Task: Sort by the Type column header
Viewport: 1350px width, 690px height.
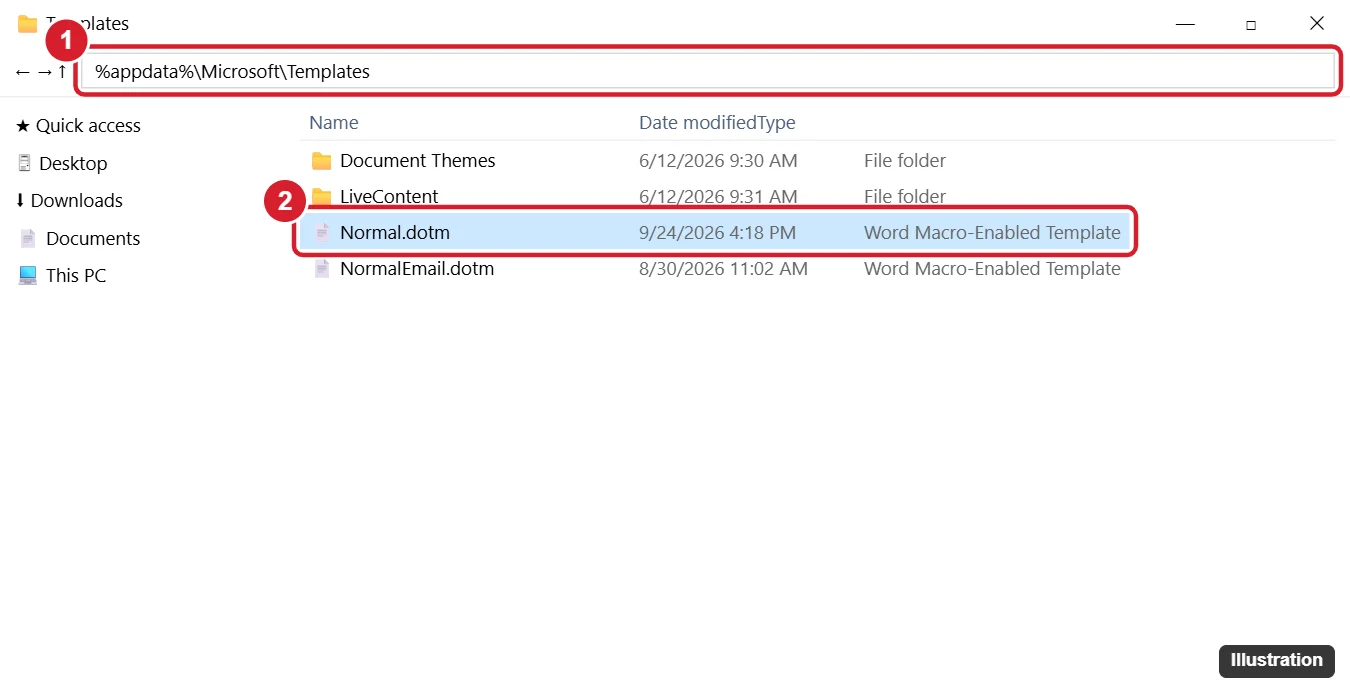Action: pyautogui.click(x=777, y=123)
